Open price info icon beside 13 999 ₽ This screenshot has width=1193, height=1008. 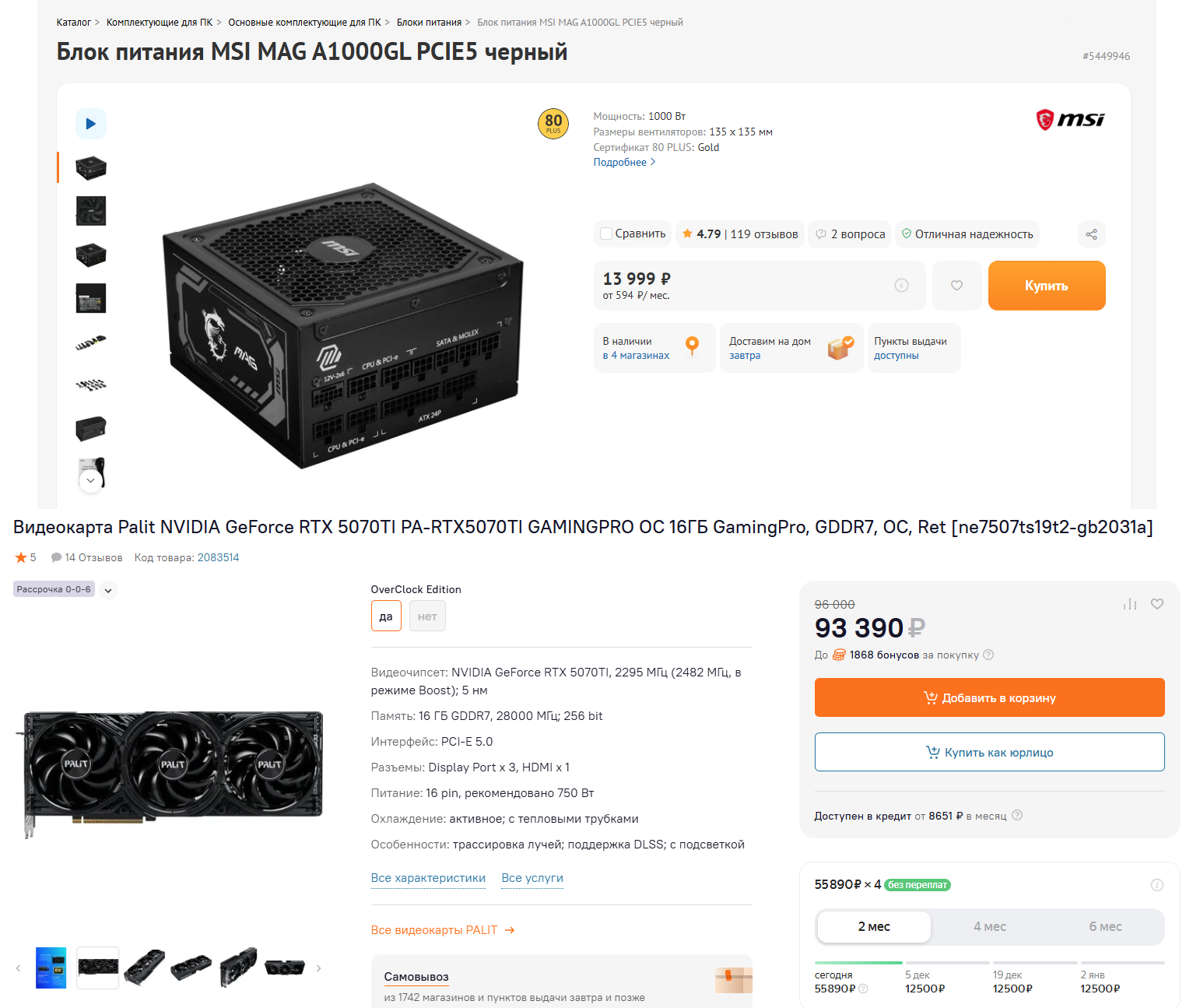point(901,286)
